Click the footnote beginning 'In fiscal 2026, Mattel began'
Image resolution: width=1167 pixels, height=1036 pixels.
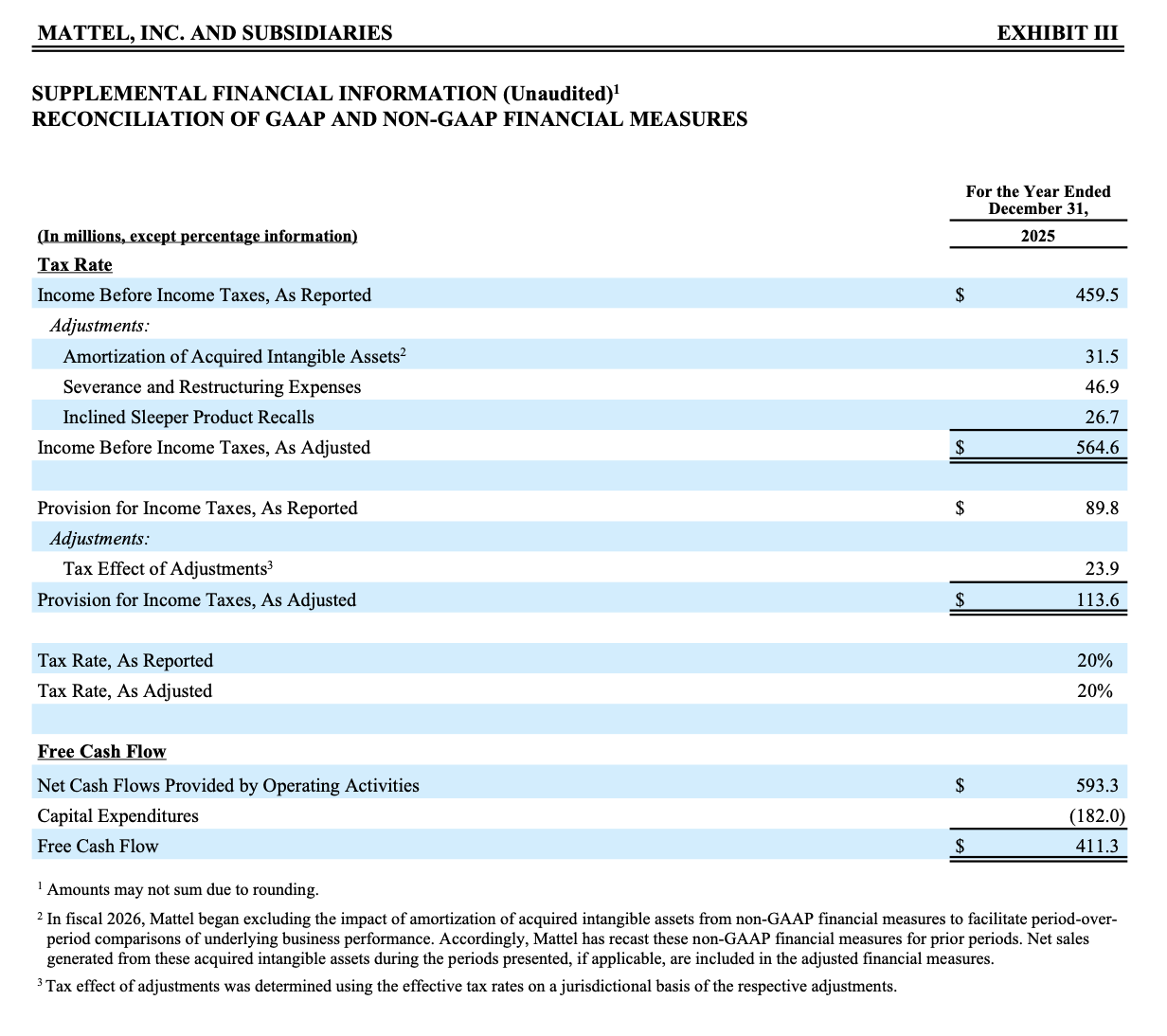pos(577,938)
